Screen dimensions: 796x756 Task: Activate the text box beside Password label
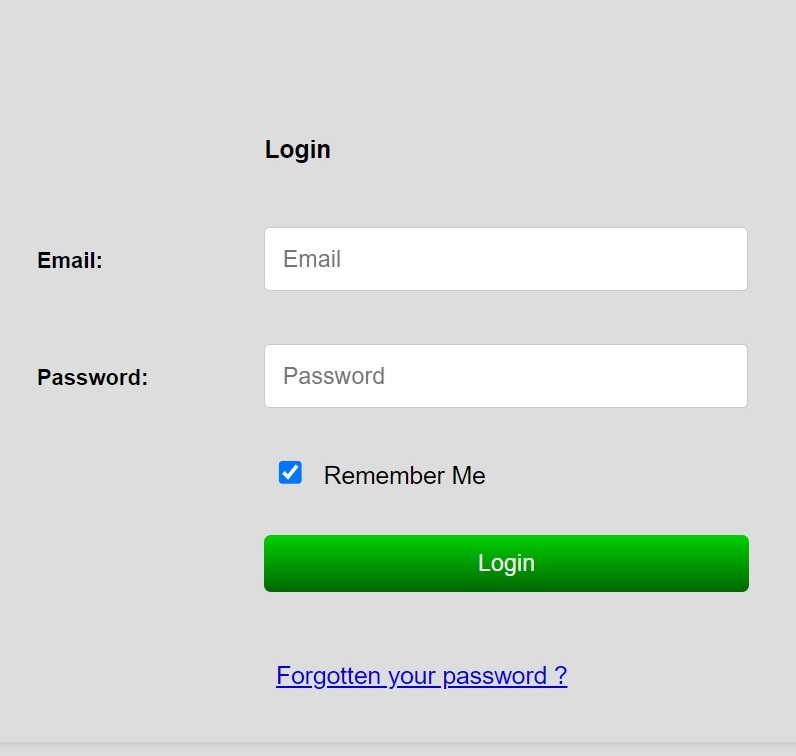[x=506, y=376]
